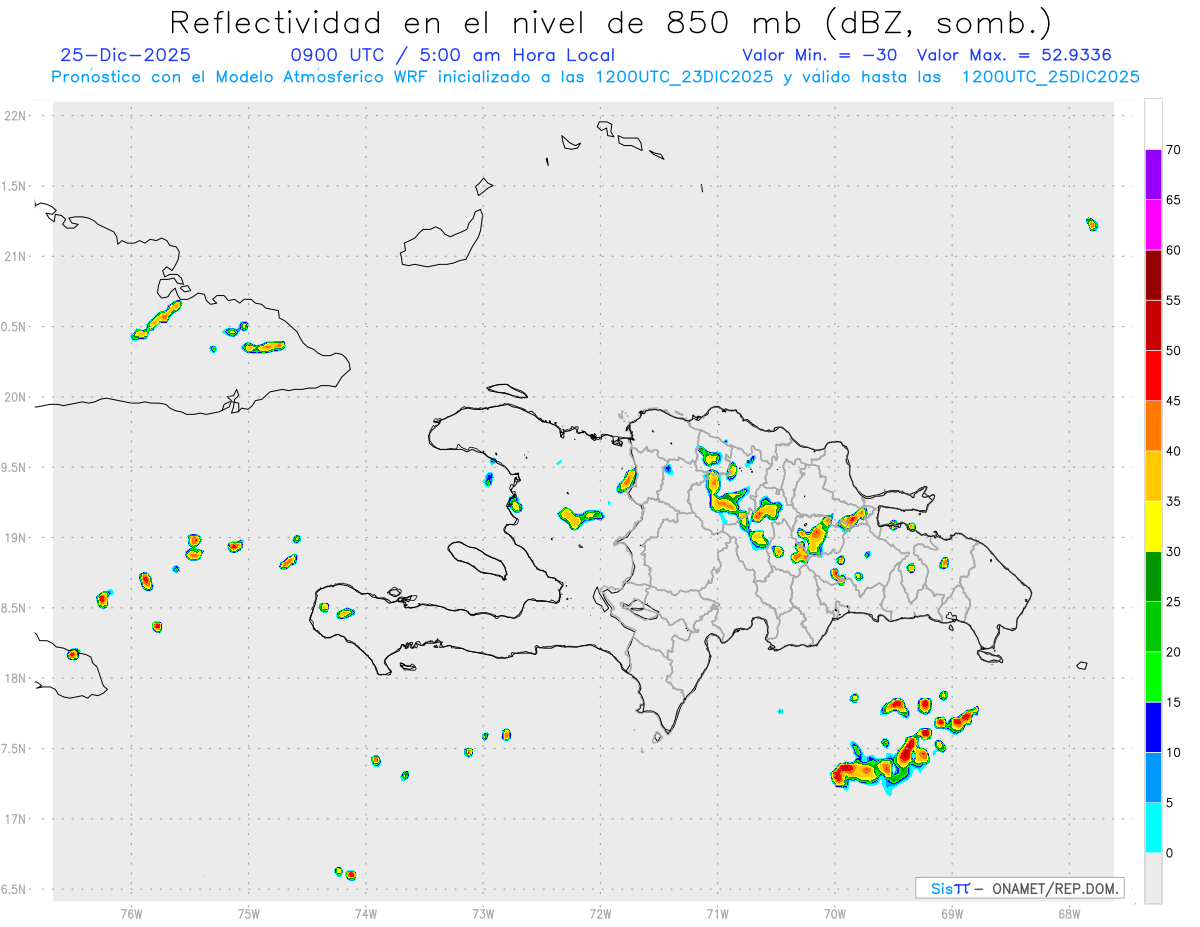Click the '70W' longitude label

pos(835,913)
